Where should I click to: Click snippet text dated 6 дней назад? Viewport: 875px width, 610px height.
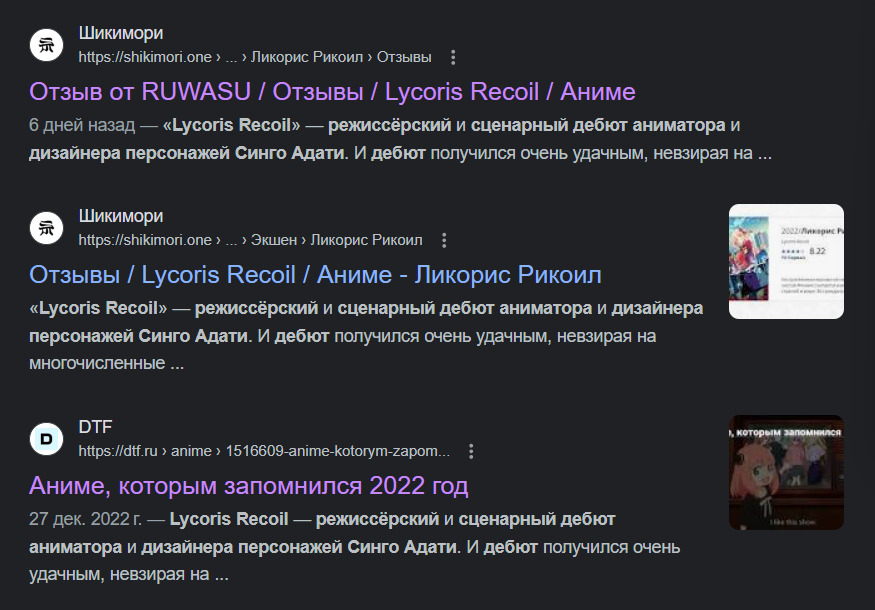click(x=401, y=138)
